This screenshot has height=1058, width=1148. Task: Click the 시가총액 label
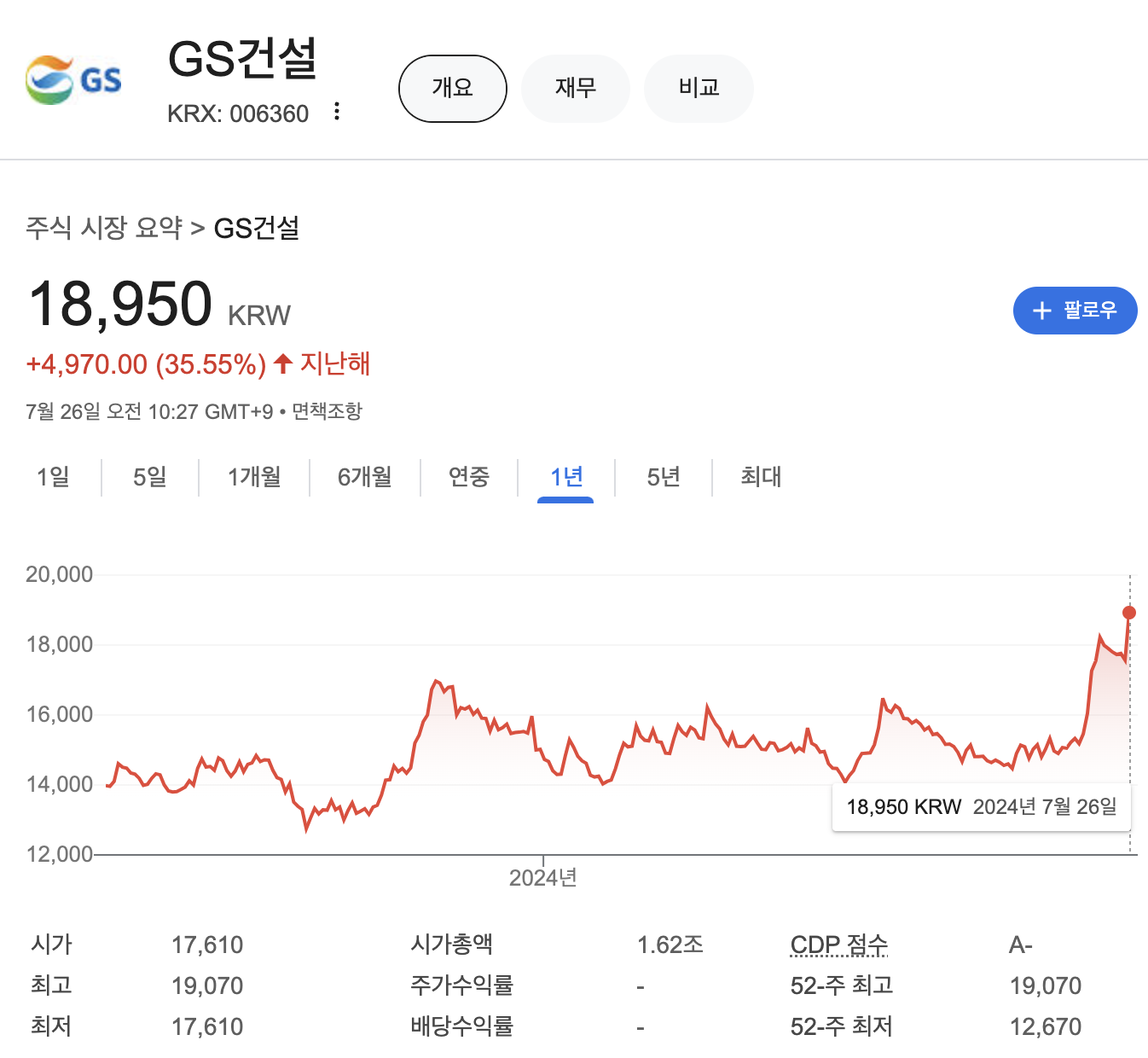[x=452, y=945]
